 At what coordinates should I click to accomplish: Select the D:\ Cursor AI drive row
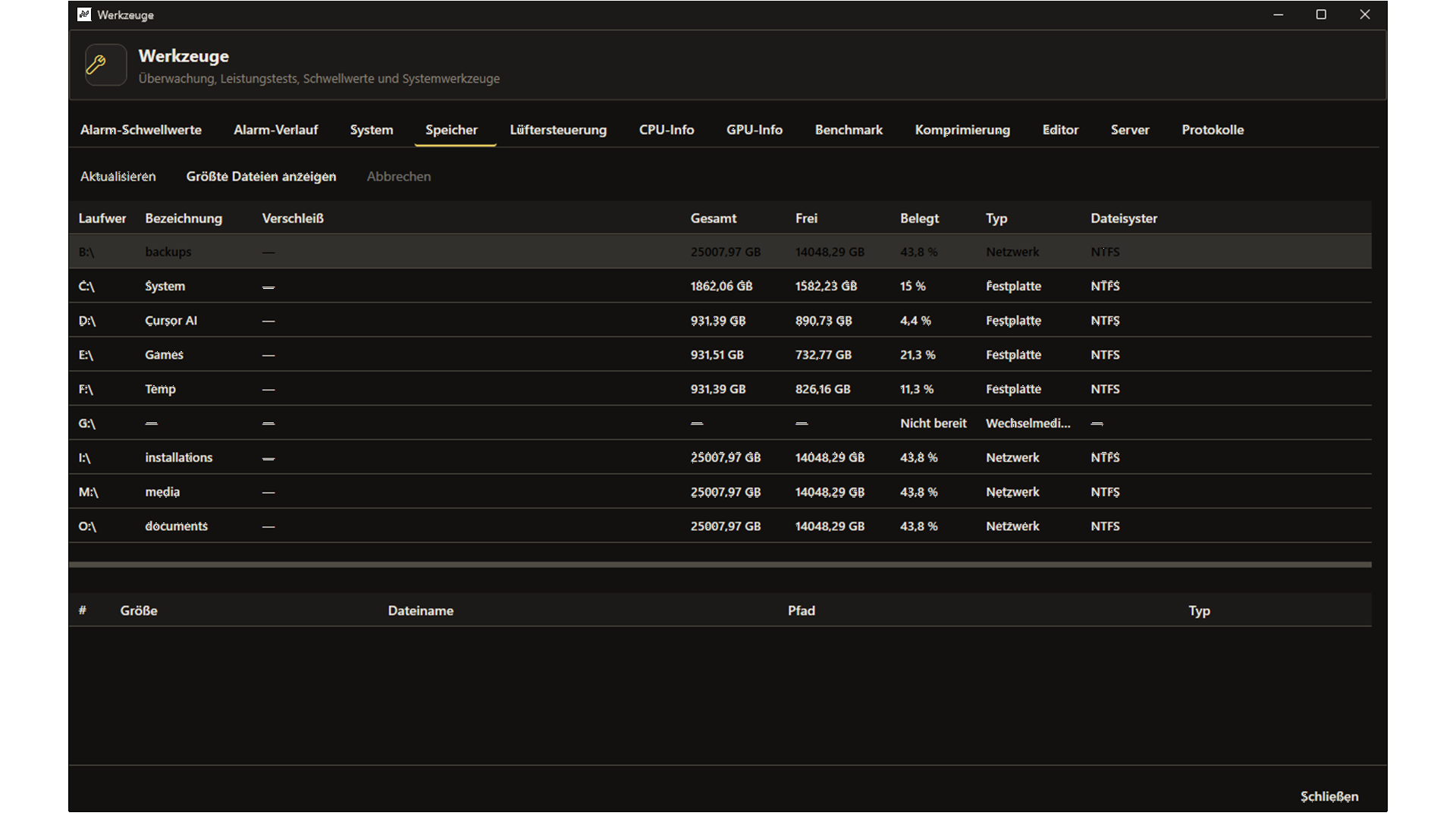coord(720,321)
